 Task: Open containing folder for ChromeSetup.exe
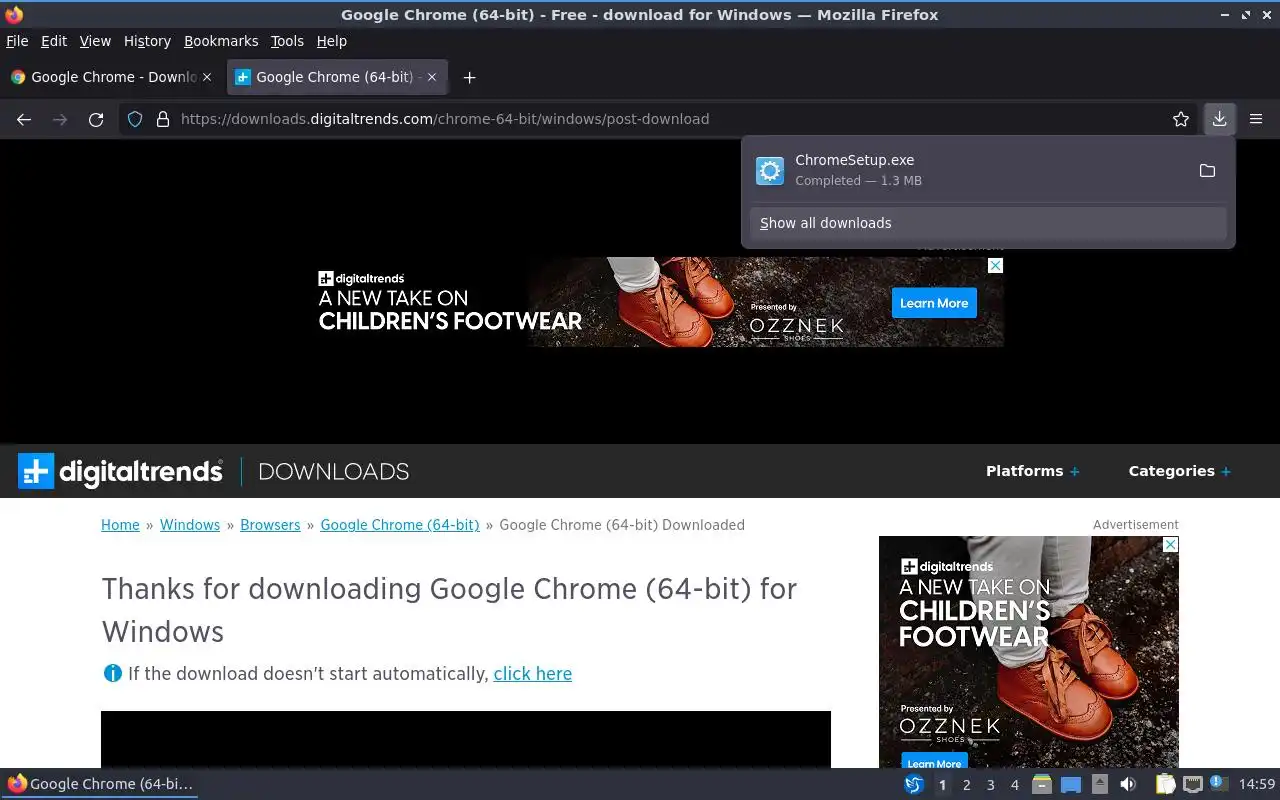[x=1207, y=171]
